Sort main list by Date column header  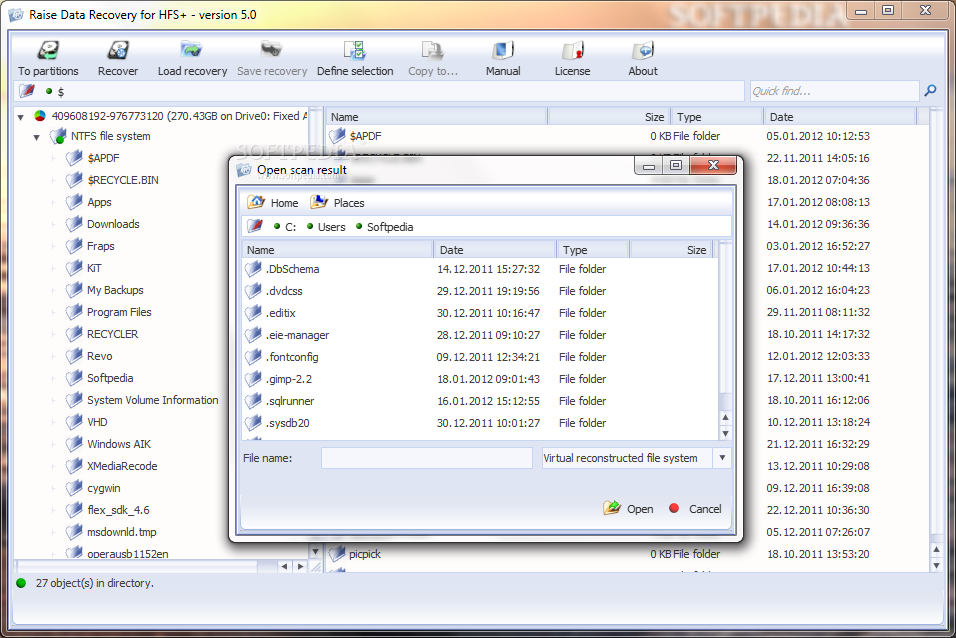click(840, 116)
